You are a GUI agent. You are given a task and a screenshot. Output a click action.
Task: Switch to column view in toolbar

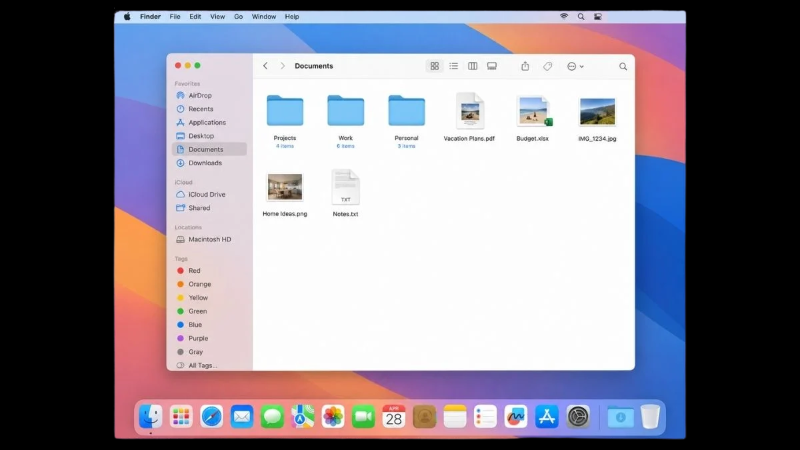pyautogui.click(x=472, y=66)
